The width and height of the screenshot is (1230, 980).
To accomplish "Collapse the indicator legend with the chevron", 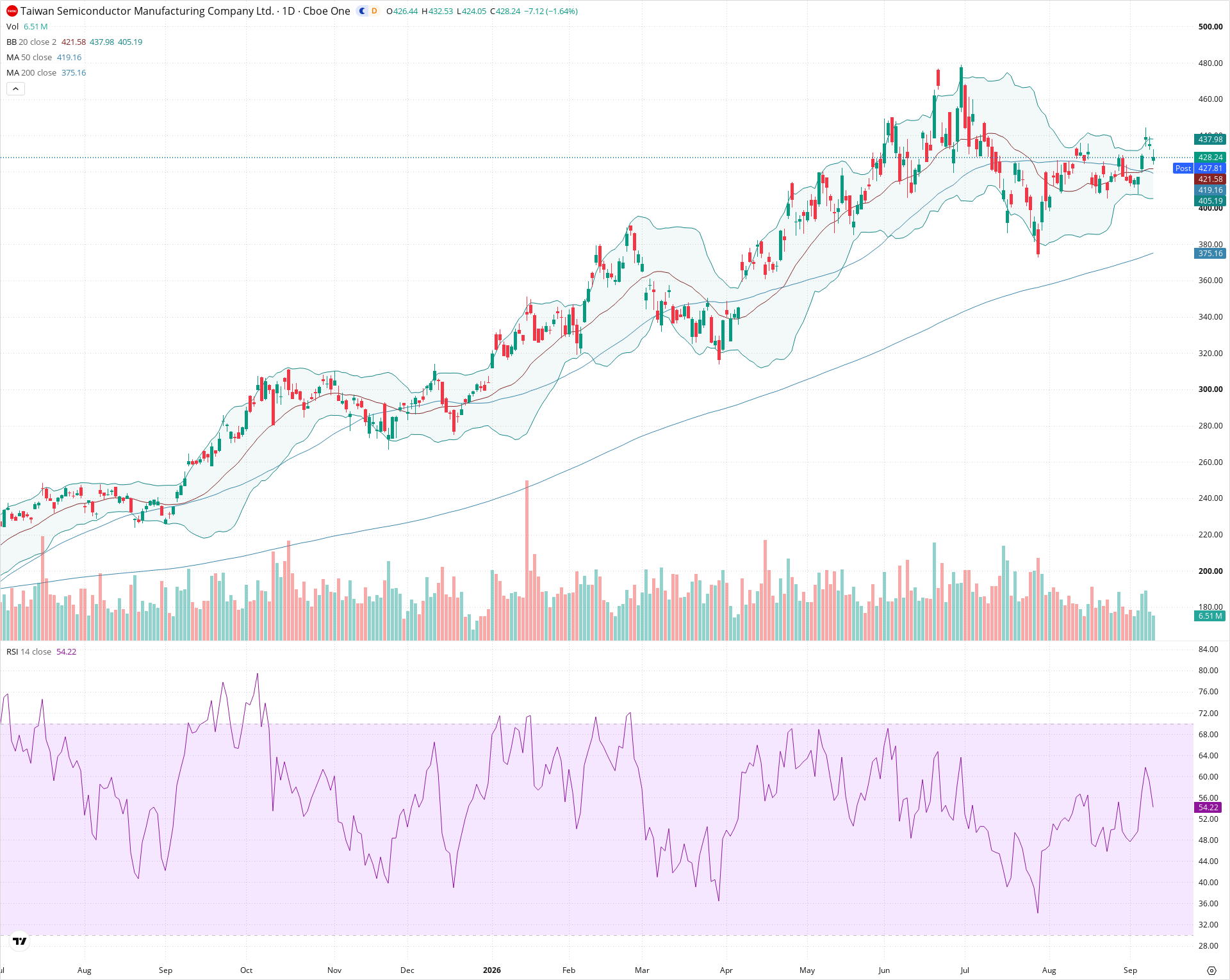I will point(15,88).
